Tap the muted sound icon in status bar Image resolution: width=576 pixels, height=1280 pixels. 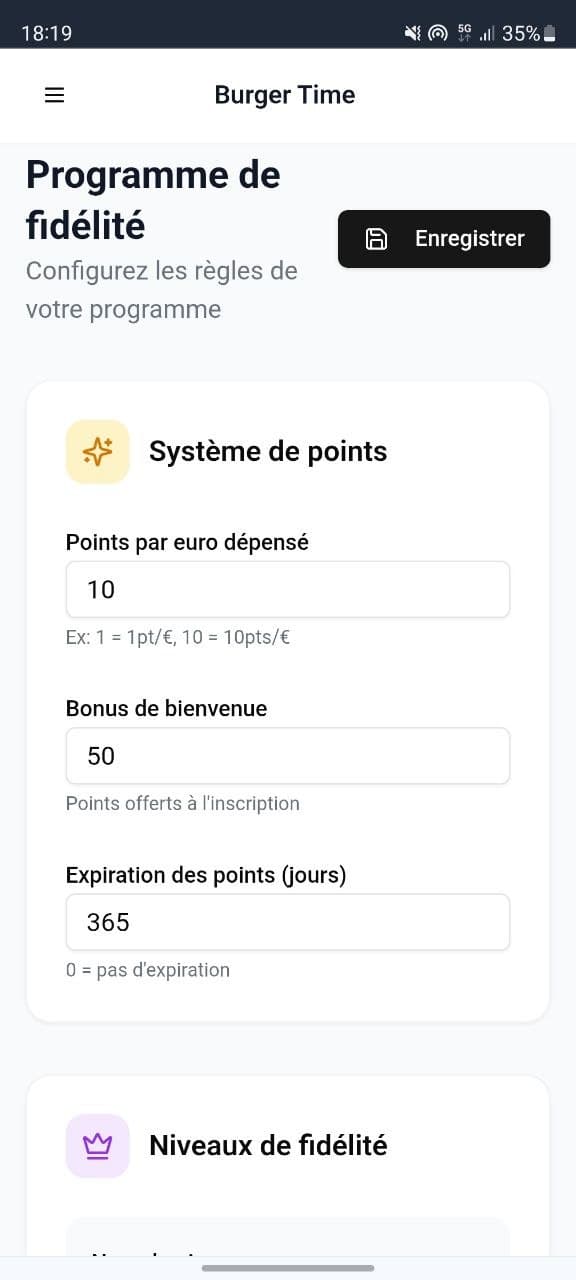coord(413,32)
